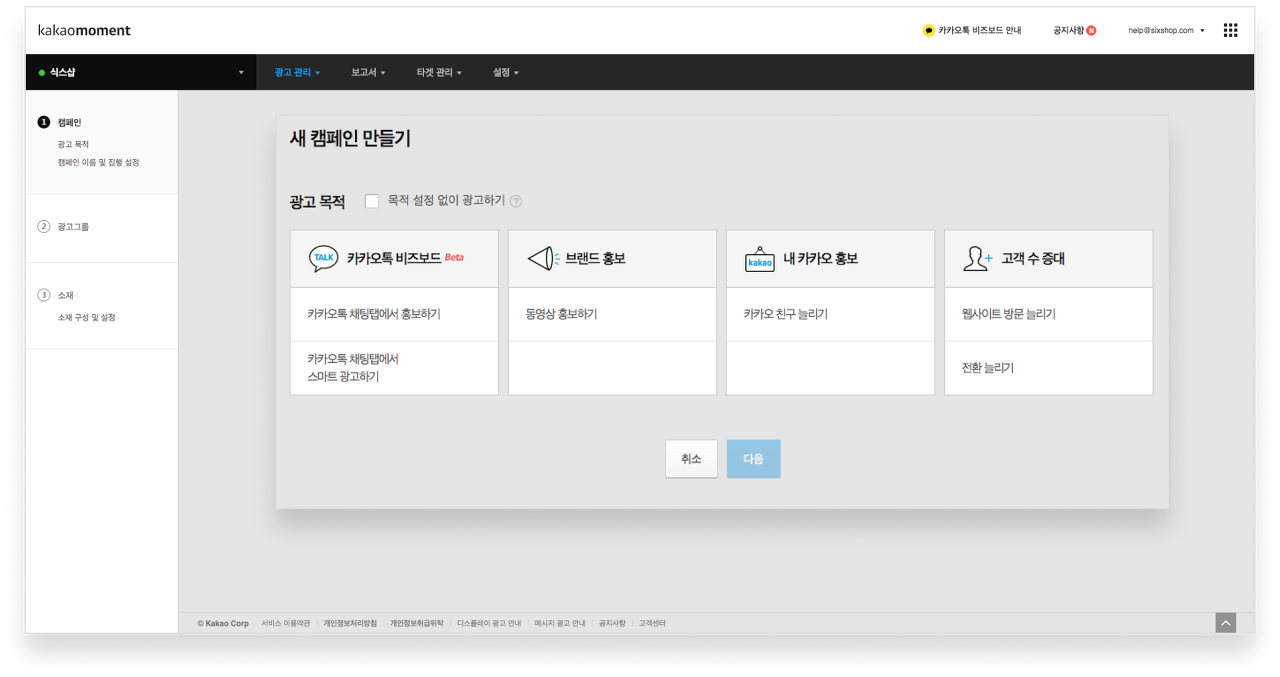Open 공지사항 footer link

pos(612,623)
